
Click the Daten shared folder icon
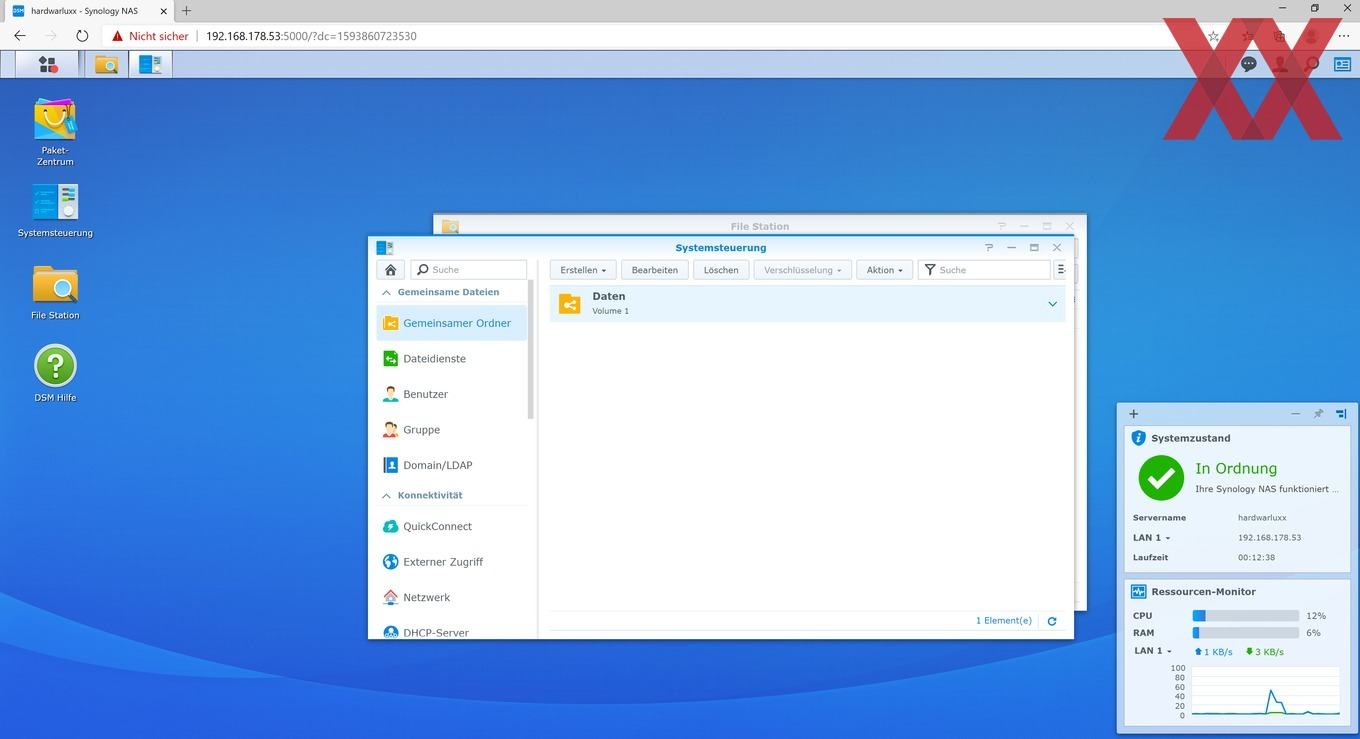pos(570,304)
